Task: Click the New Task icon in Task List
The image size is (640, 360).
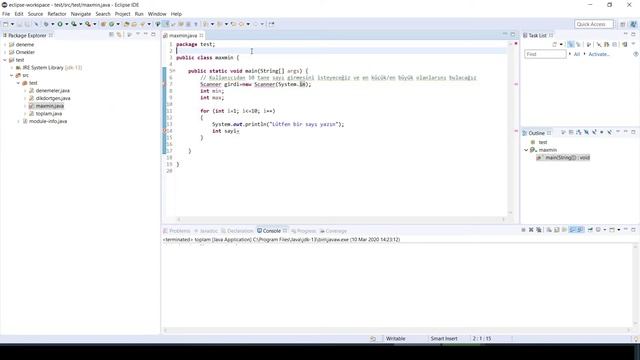Action: click(x=554, y=44)
